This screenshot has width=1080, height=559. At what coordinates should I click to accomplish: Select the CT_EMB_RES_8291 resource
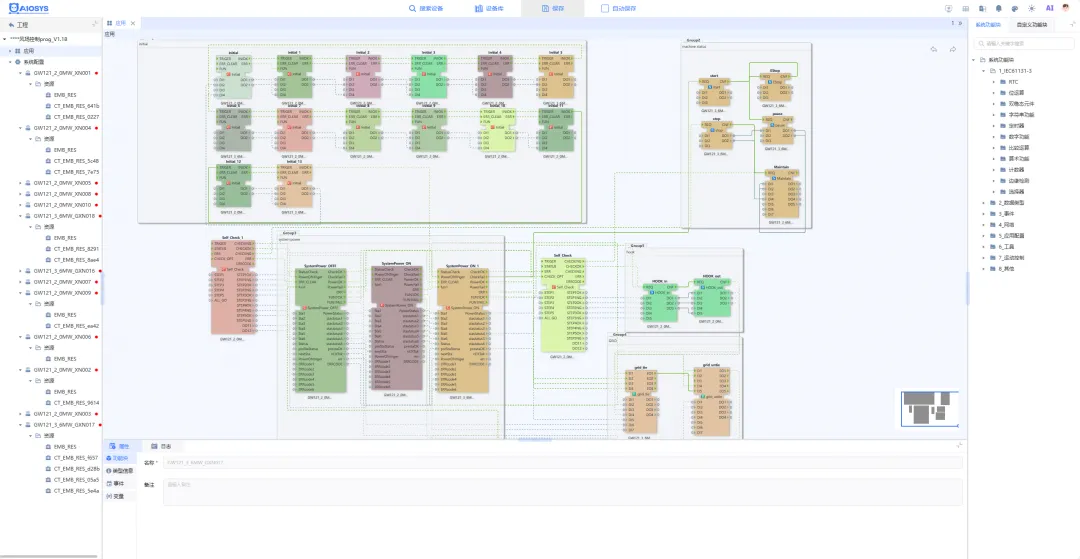pyautogui.click(x=76, y=249)
